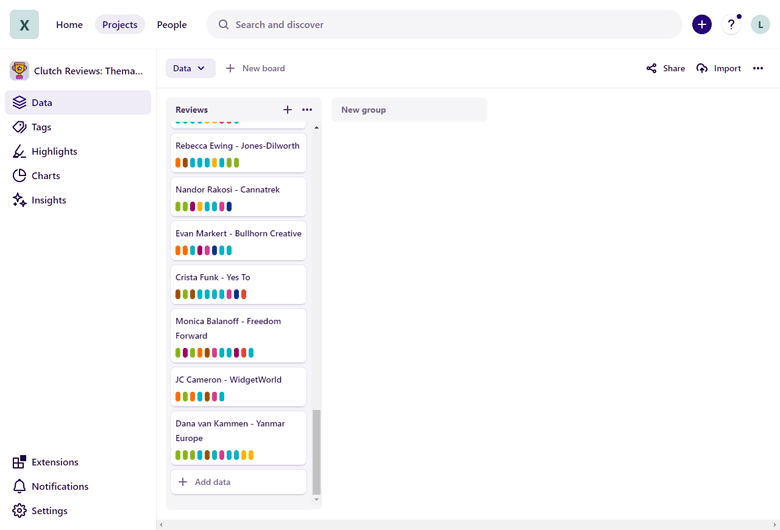Expand the Data board dropdown

pyautogui.click(x=190, y=68)
